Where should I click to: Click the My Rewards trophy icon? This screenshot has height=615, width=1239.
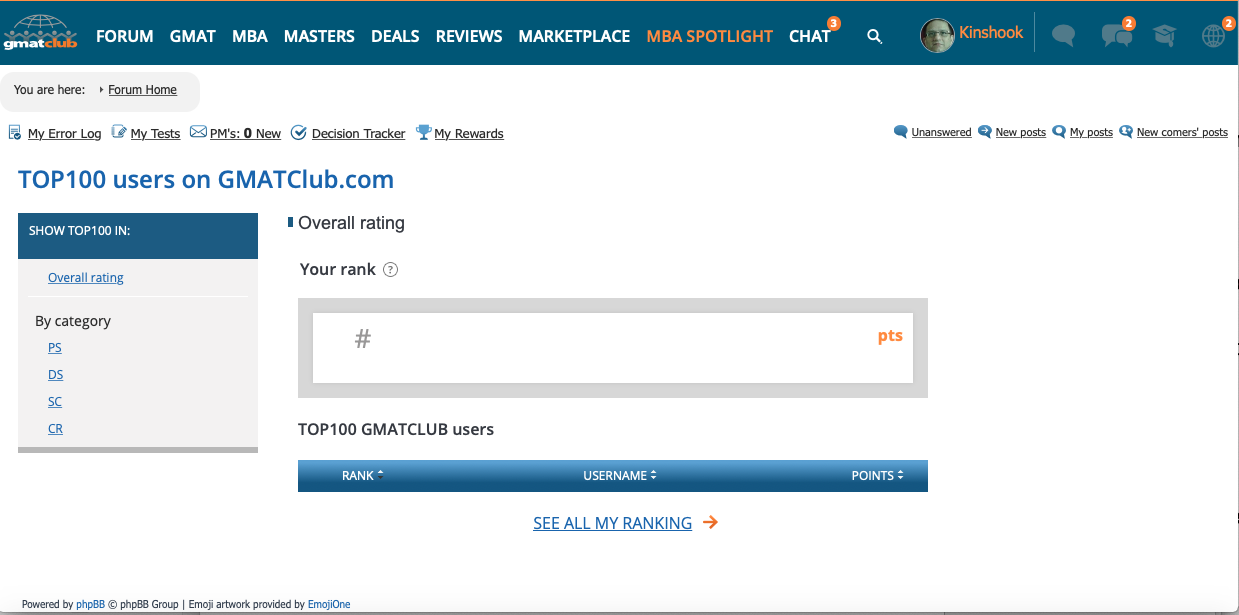(x=424, y=132)
